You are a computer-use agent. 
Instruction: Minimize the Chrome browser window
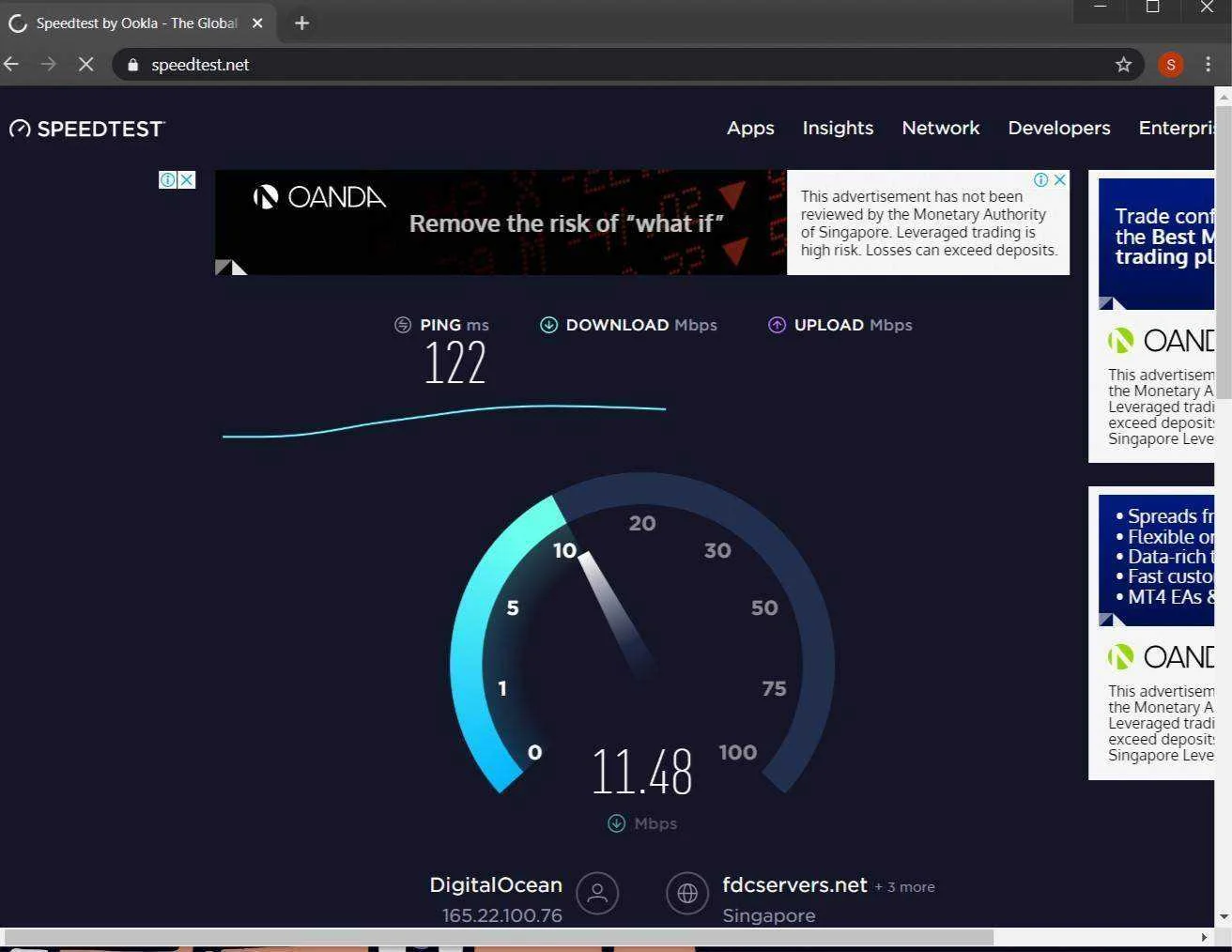1100,8
